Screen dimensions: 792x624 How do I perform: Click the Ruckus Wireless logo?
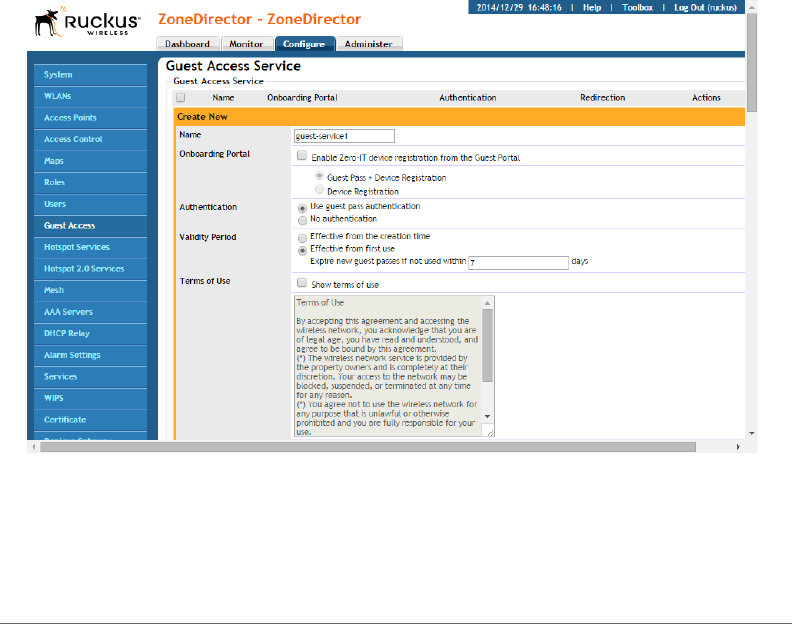tap(87, 22)
